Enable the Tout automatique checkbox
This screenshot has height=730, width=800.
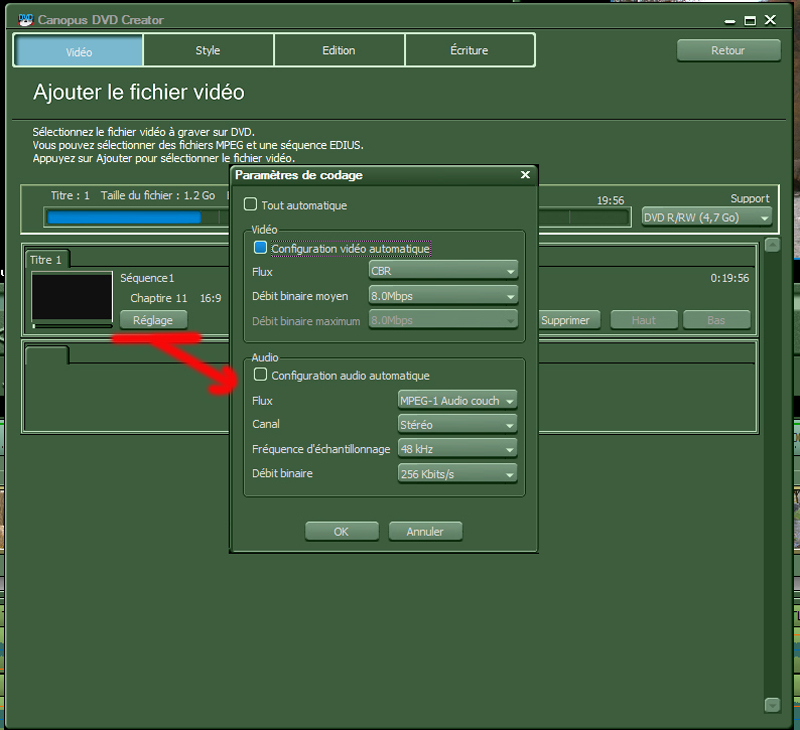click(251, 205)
